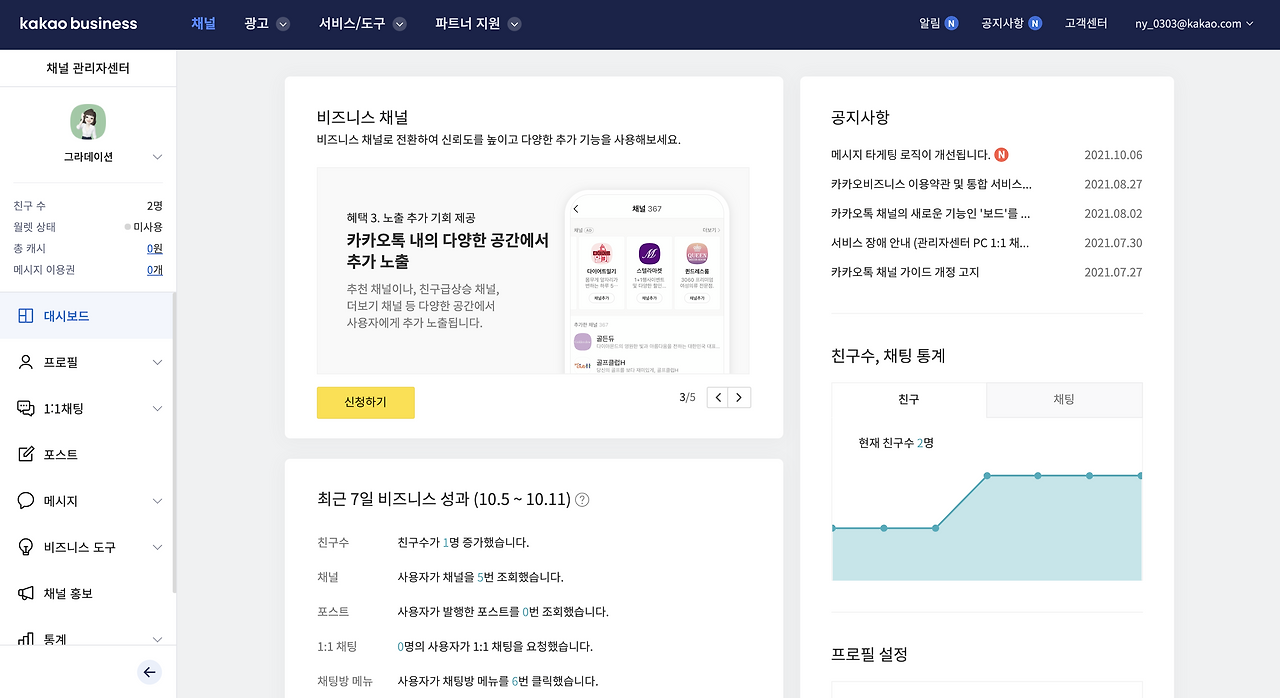Open 공지사항 in the top bar

[1002, 23]
